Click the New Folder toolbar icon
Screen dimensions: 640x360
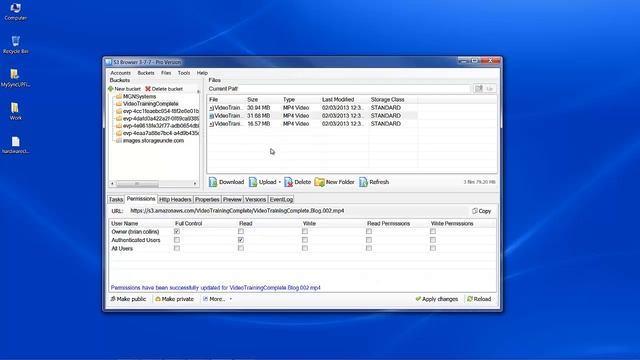(x=319, y=182)
